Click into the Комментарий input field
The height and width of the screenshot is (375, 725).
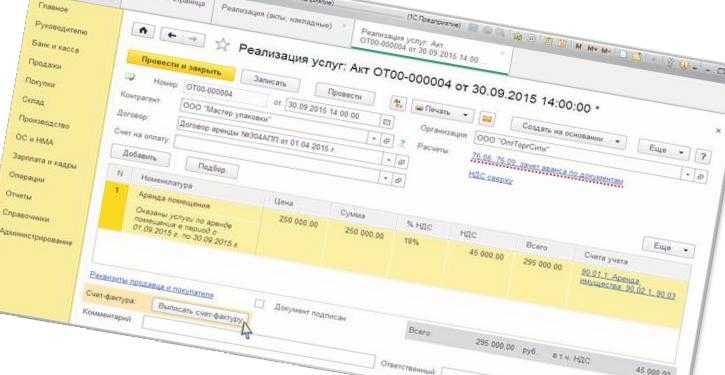click(258, 343)
